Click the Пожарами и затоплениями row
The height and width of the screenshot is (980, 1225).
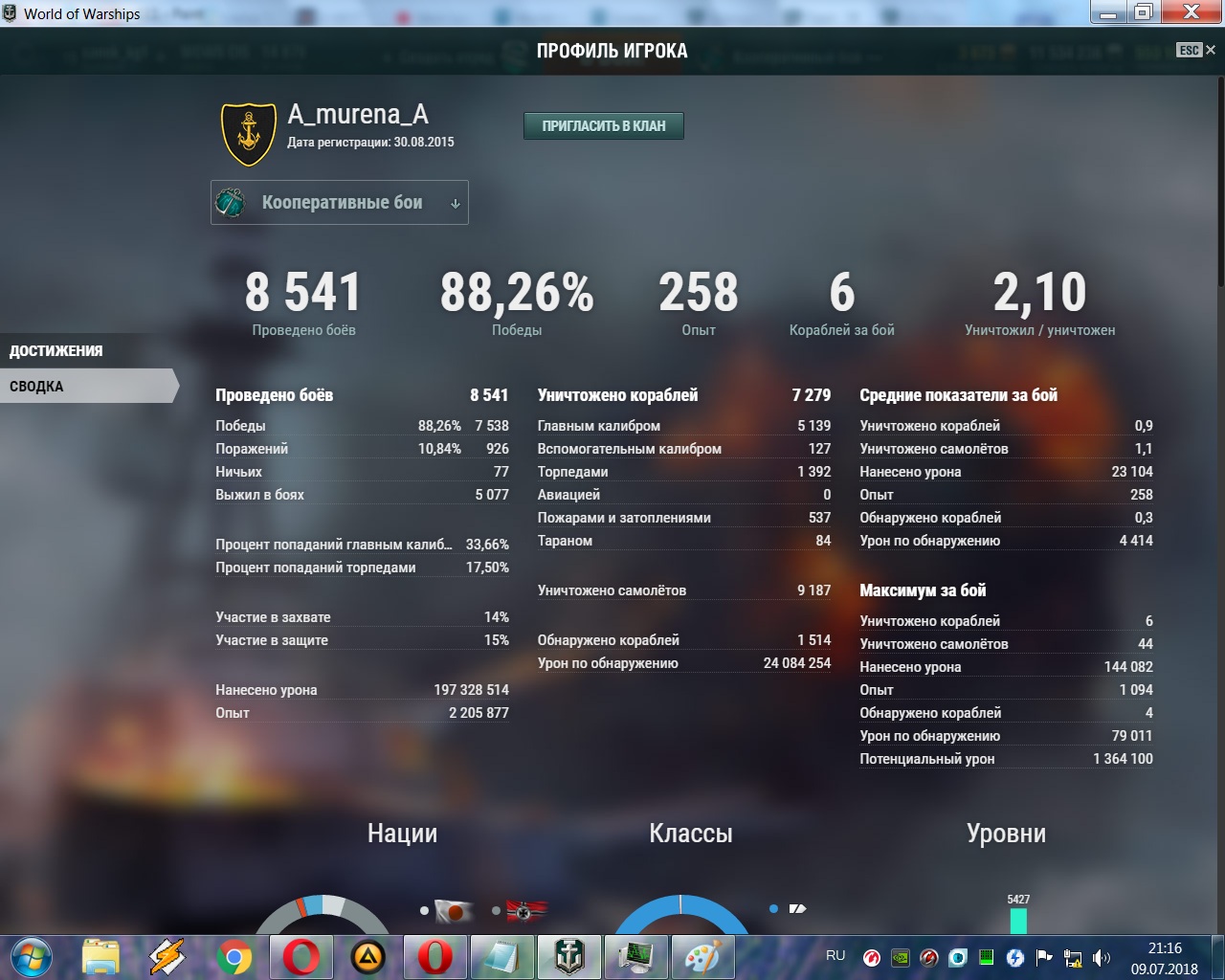click(684, 518)
